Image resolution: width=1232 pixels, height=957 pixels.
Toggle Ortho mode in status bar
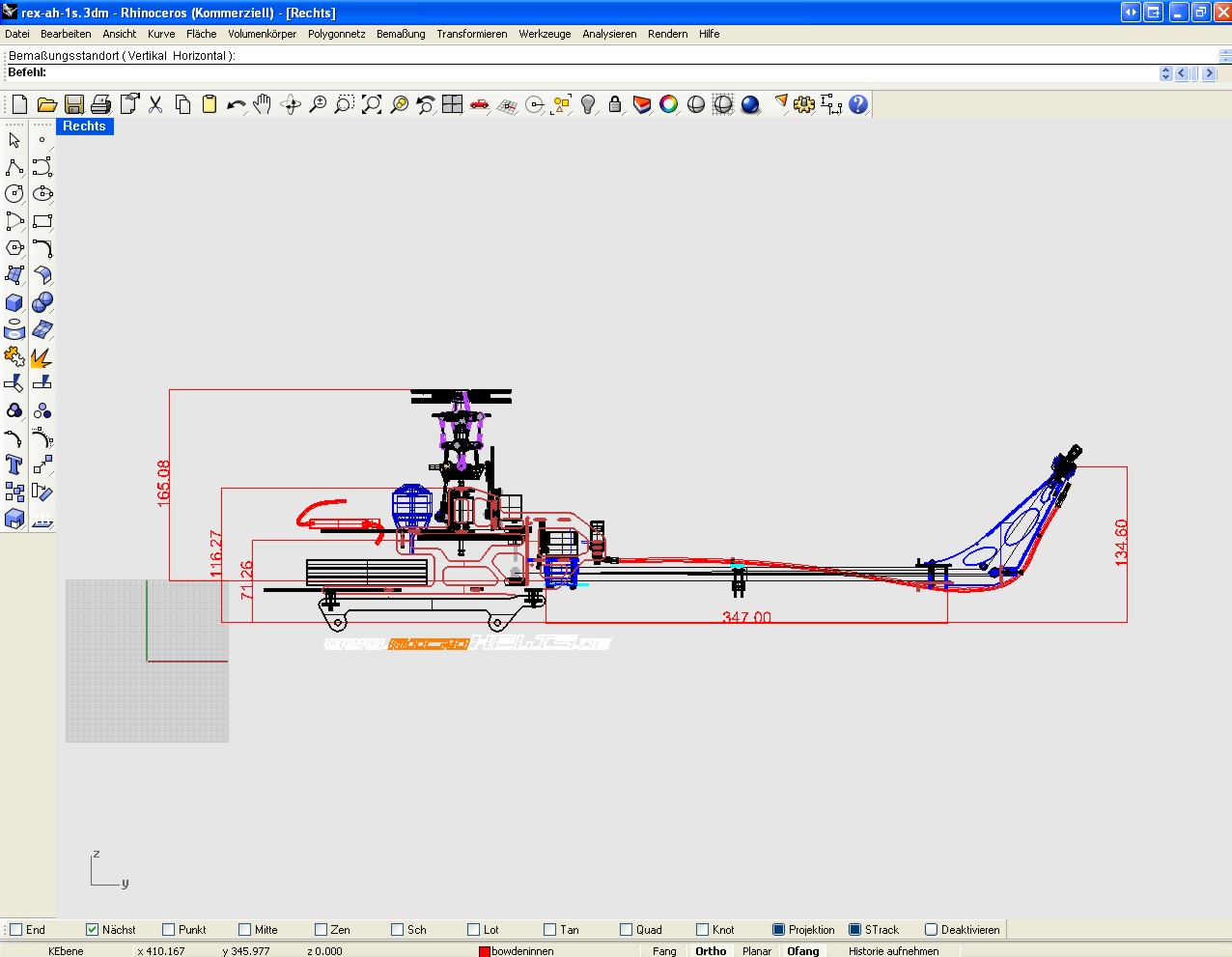(x=711, y=951)
